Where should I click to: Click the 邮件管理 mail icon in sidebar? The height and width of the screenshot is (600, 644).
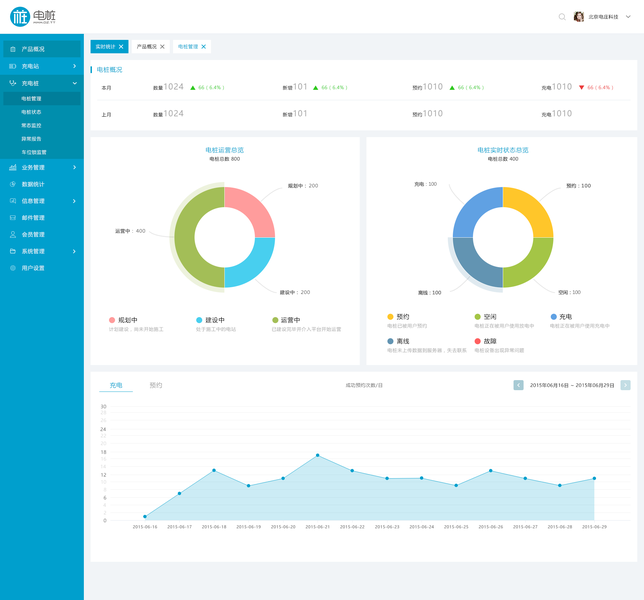(13, 218)
